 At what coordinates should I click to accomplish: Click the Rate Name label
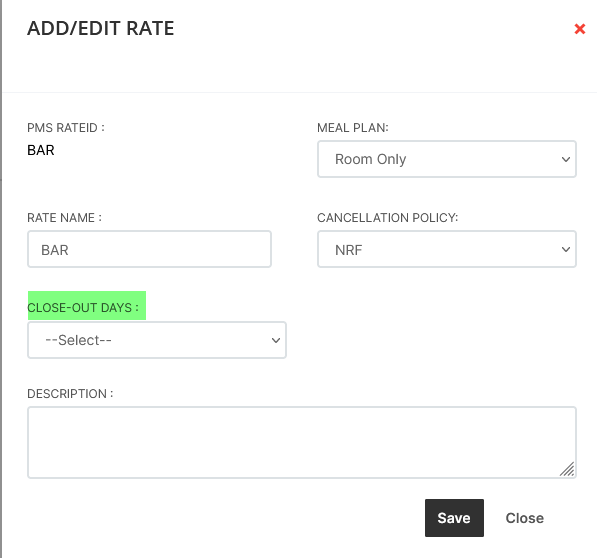[x=64, y=218]
